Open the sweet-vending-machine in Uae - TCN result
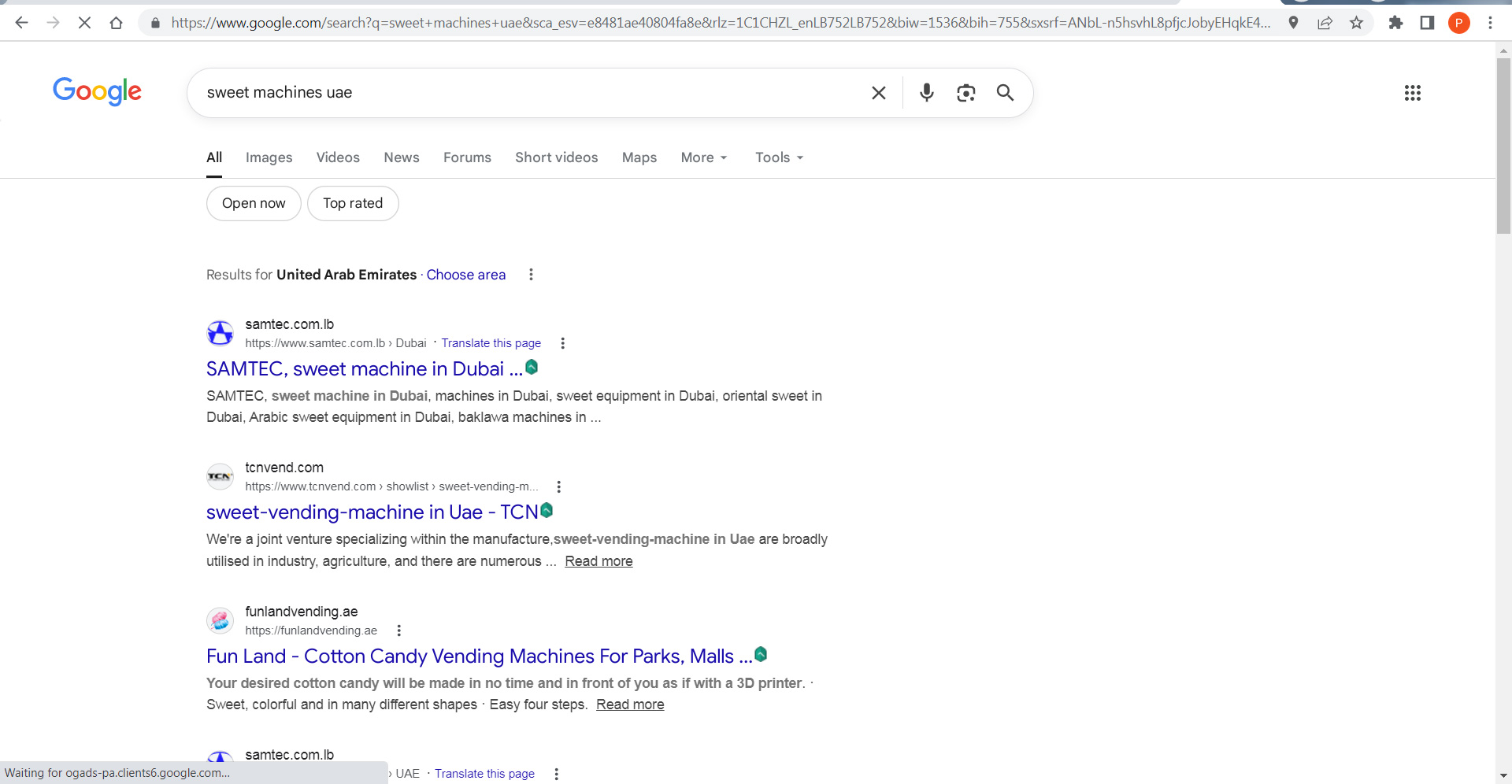The image size is (1512, 784). coord(372,512)
